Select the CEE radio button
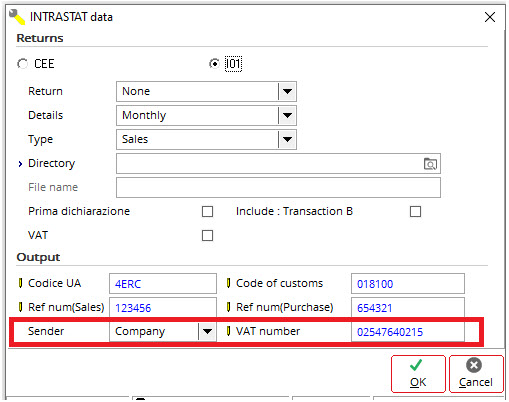Screen dimensions: 509x402 point(22,64)
